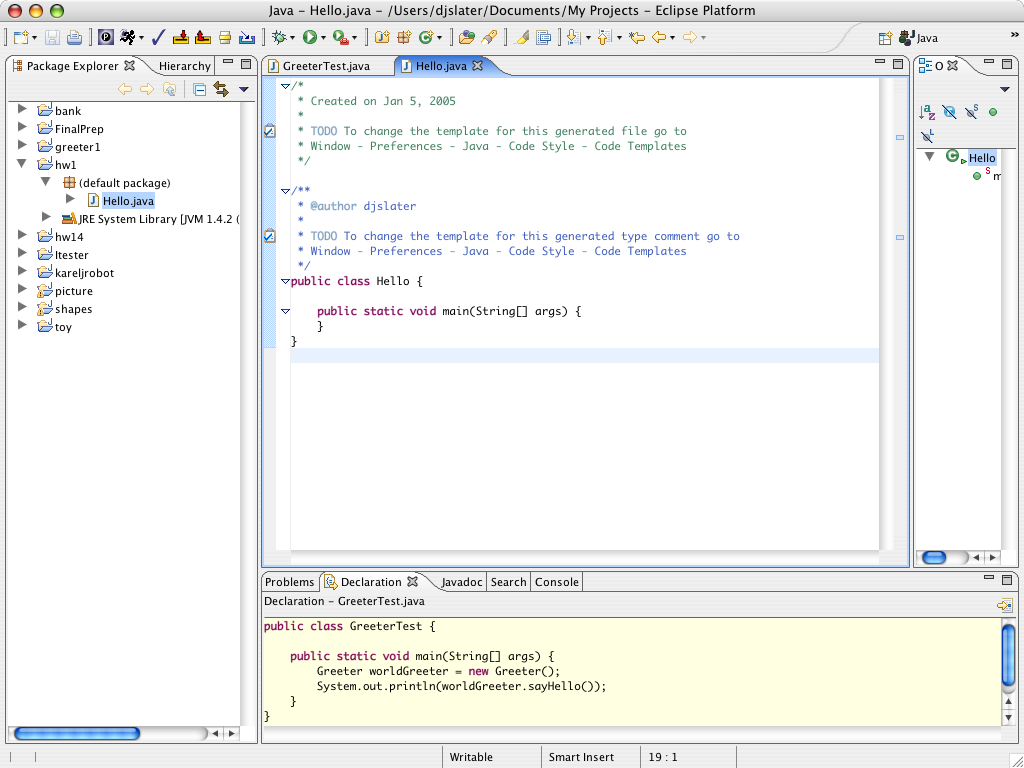Image resolution: width=1024 pixels, height=768 pixels.
Task: Click the first TODO task marker in editor
Action: [269, 131]
